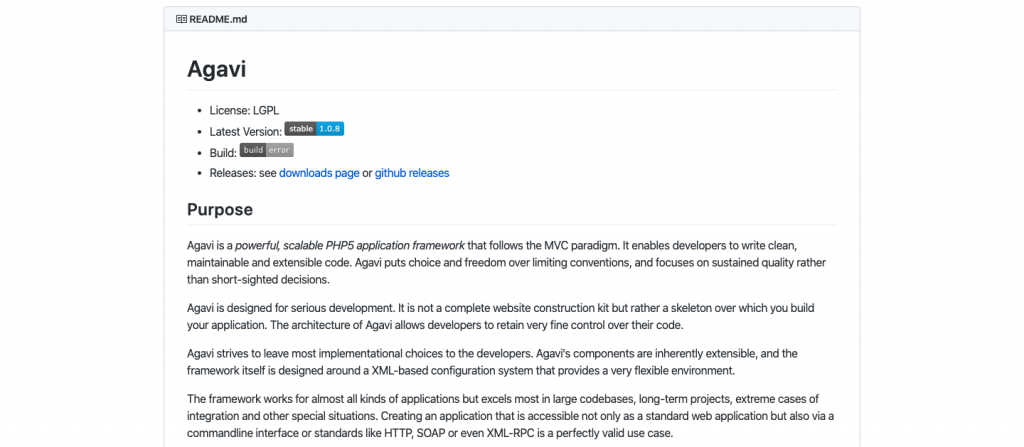Click the word 'or' between release links
The image size is (1024, 447).
tap(367, 173)
